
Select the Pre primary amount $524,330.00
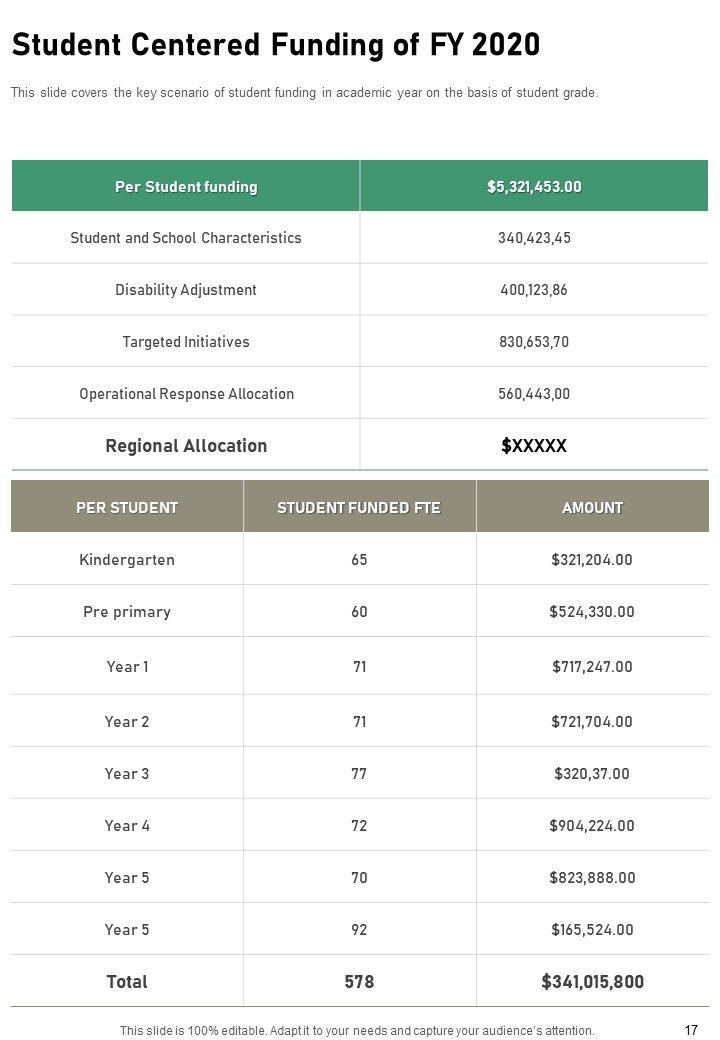coord(592,612)
